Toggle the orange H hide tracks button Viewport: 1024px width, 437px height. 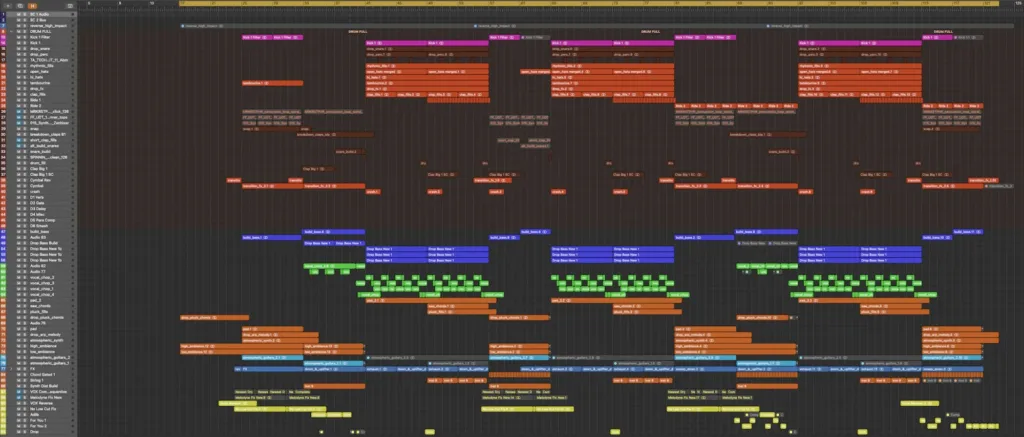point(32,5)
